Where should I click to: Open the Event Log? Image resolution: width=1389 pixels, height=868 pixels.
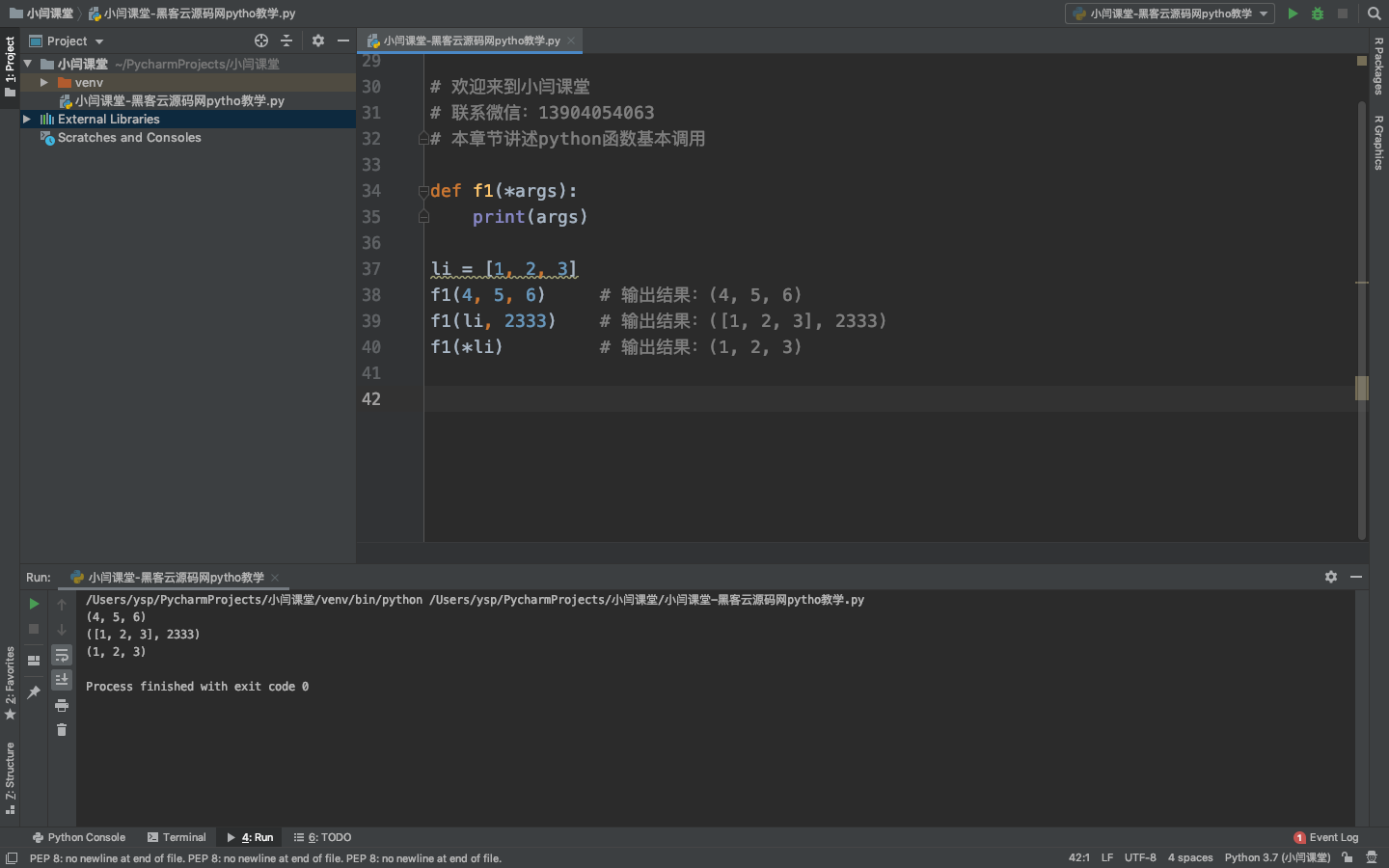click(x=1326, y=837)
